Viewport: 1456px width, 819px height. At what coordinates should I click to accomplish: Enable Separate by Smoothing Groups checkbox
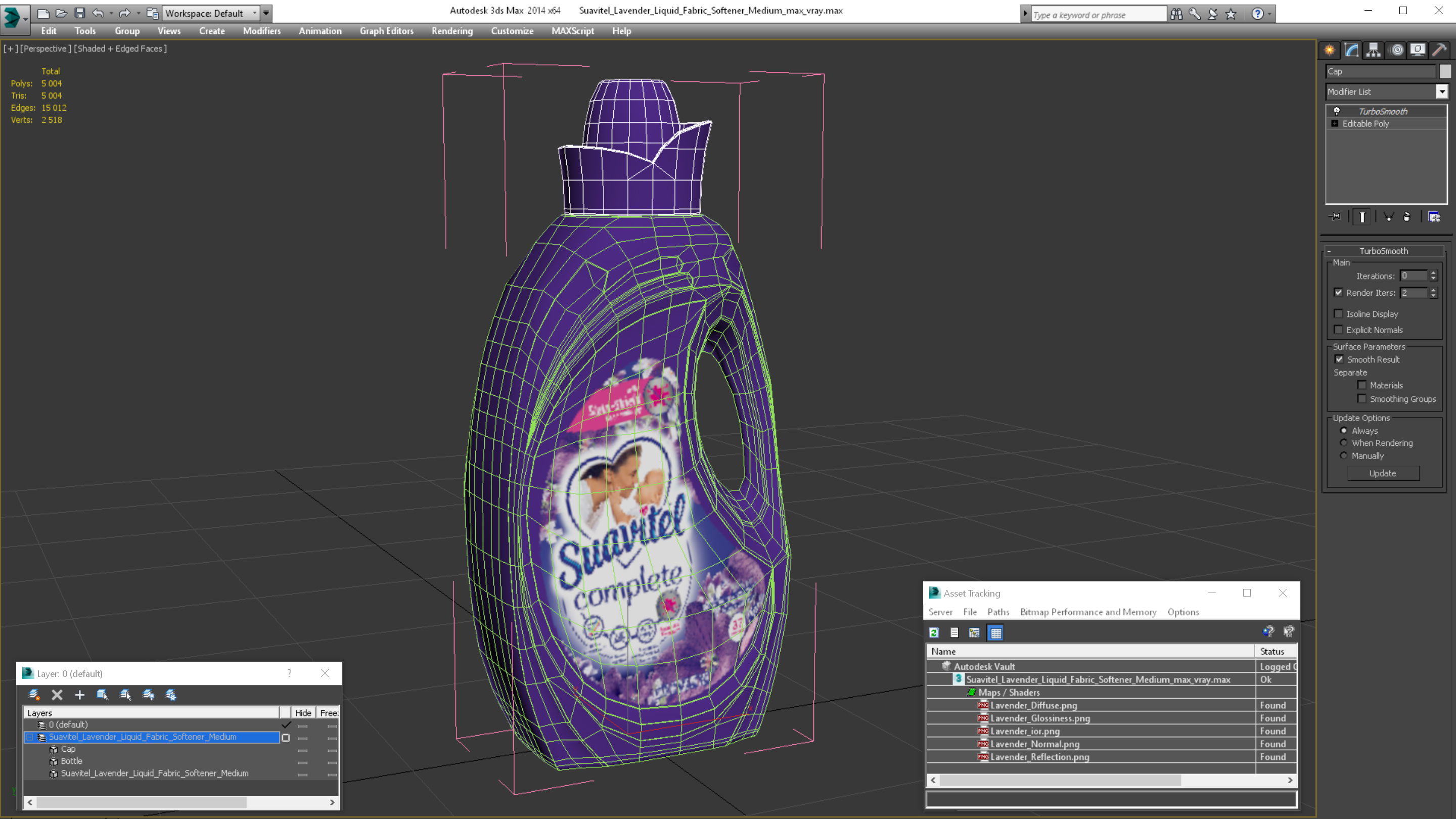click(x=1362, y=398)
